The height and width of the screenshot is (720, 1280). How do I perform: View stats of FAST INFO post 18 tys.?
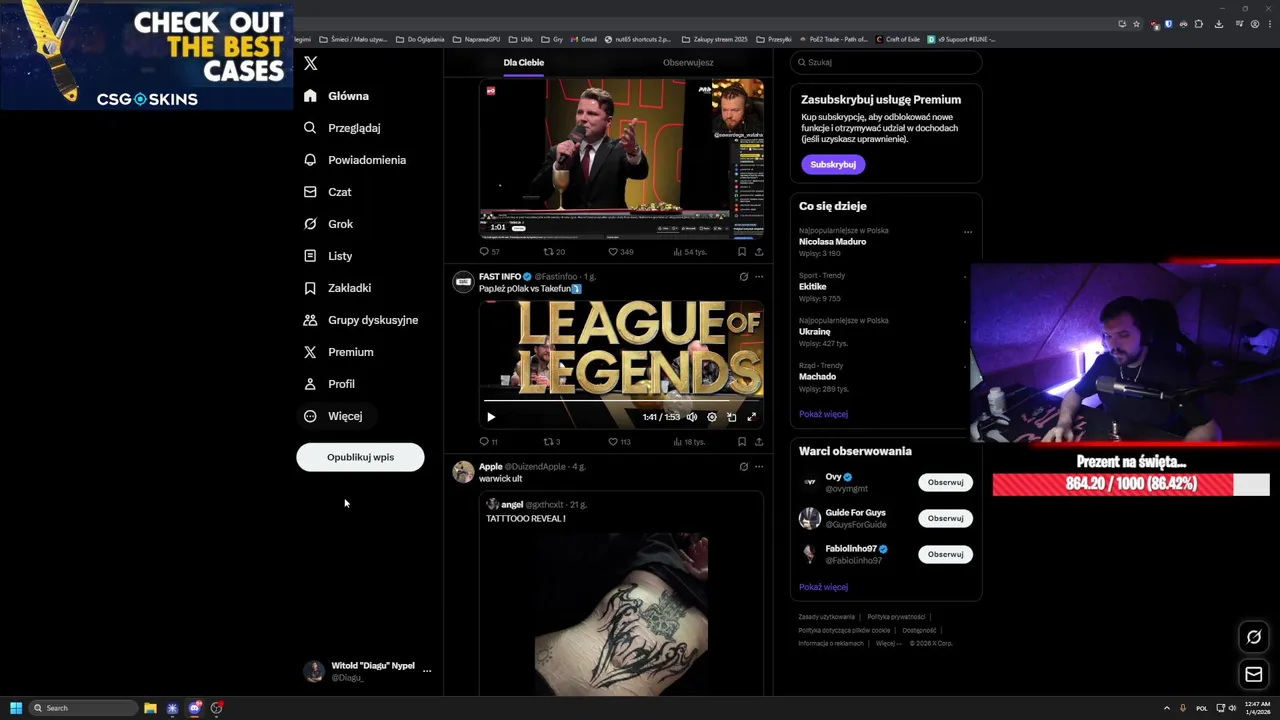coord(689,441)
